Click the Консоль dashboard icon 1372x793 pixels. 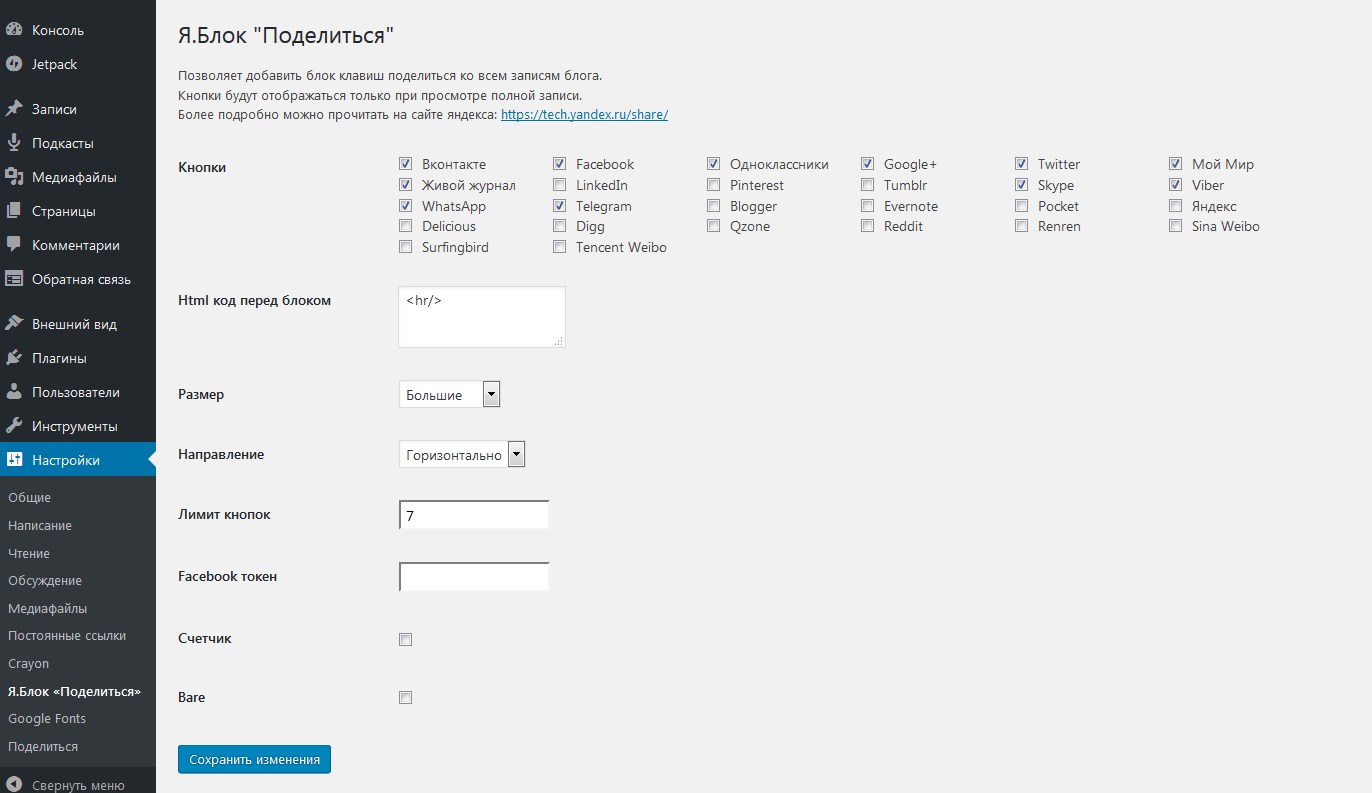(14, 30)
